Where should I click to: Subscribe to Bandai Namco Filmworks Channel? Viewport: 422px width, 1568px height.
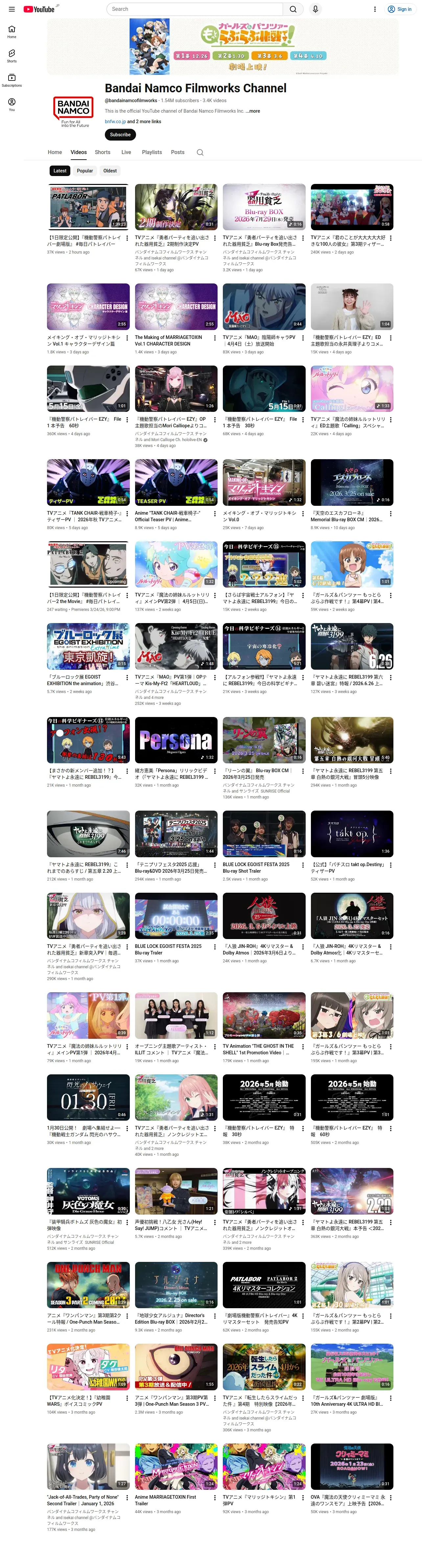coord(120,135)
